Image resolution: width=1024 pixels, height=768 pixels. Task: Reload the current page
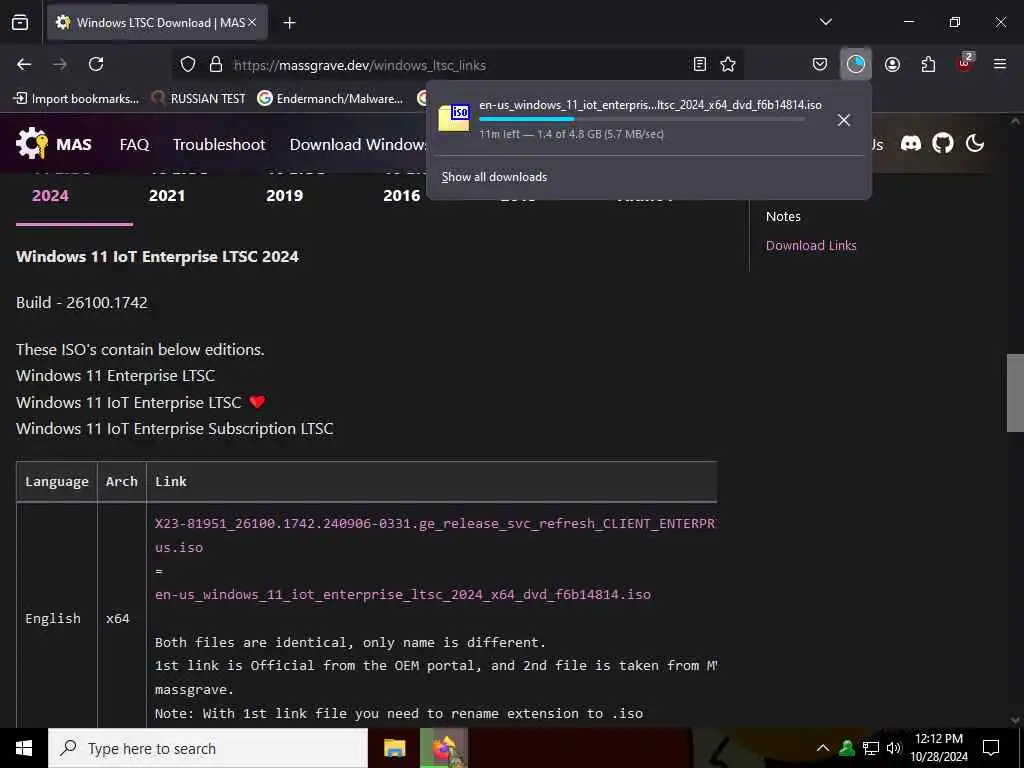[x=96, y=64]
